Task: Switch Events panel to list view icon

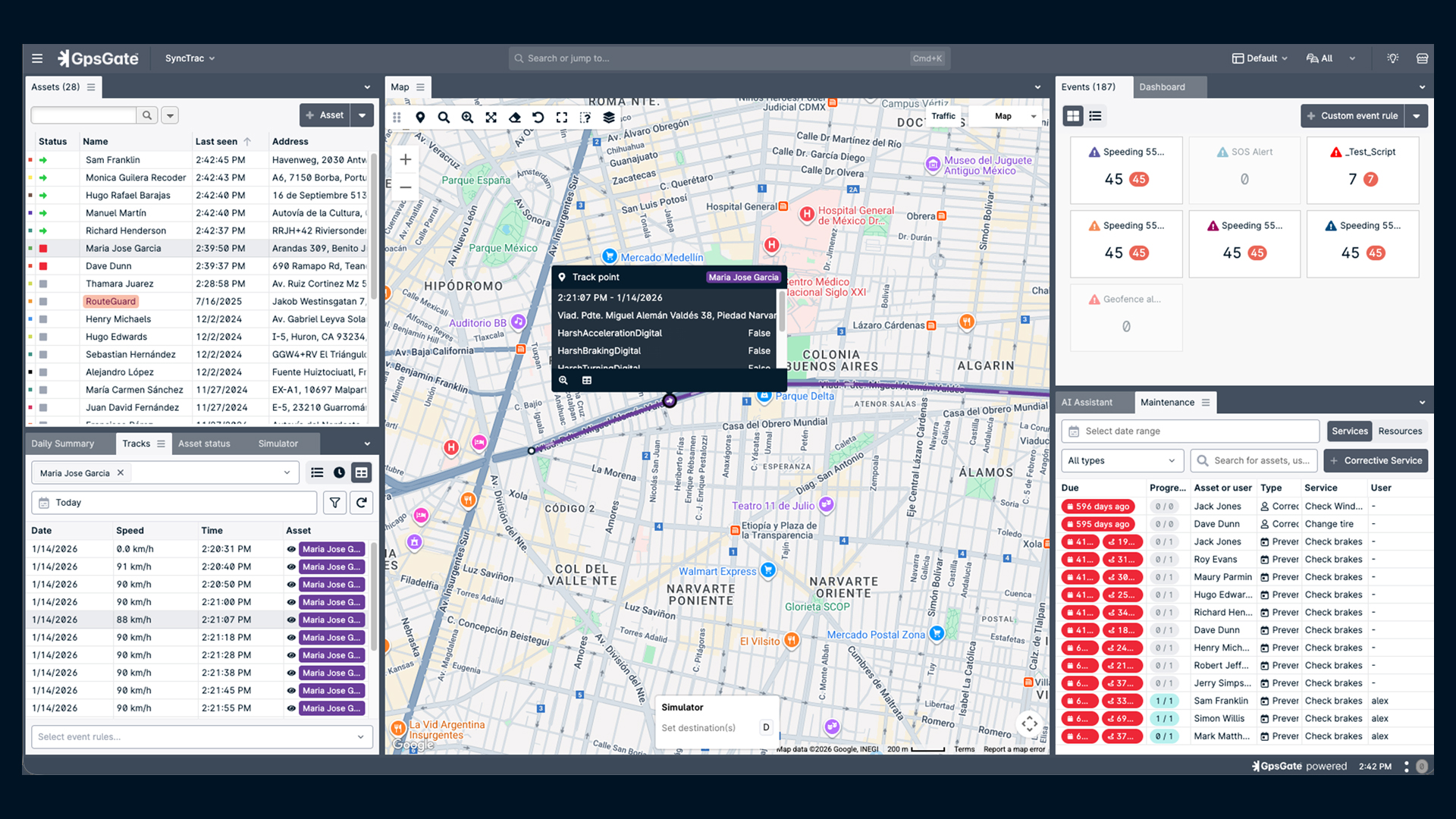Action: [x=1095, y=116]
